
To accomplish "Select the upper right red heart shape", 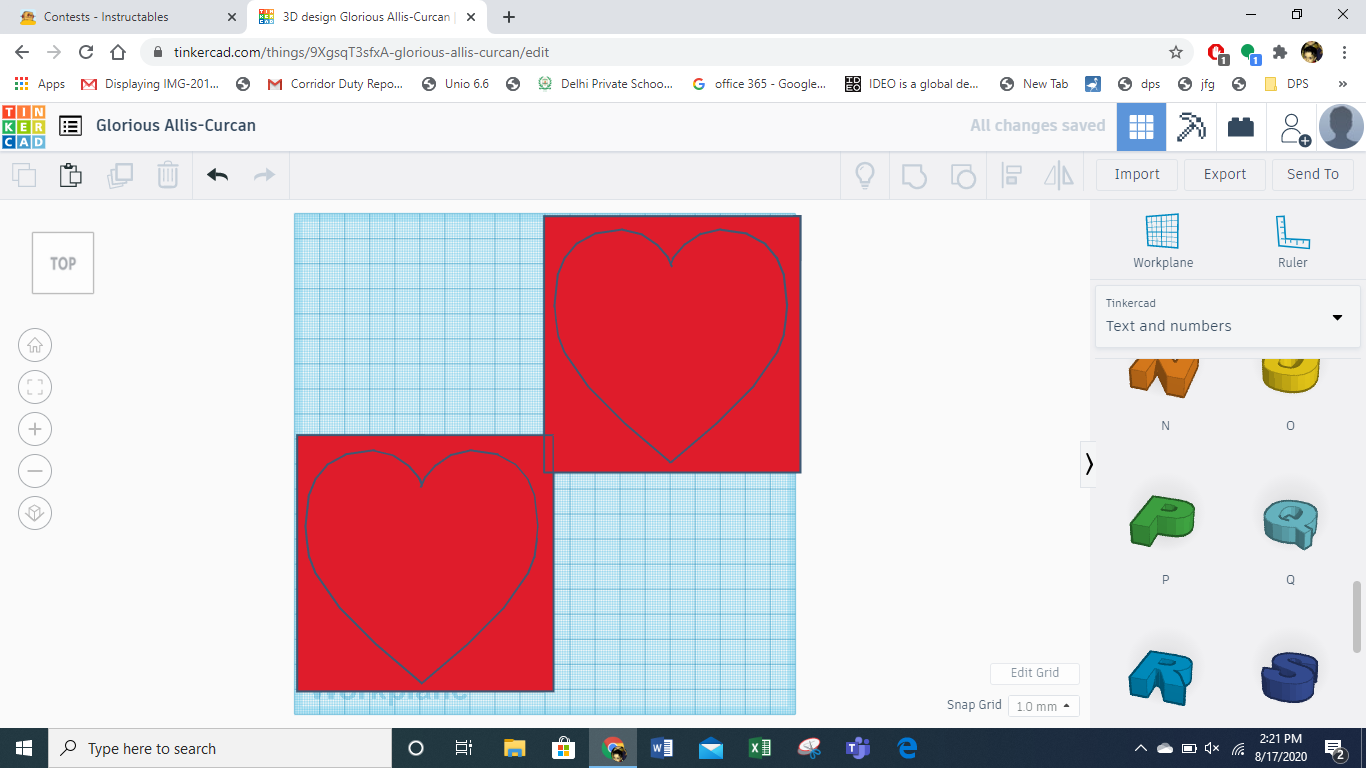I will [672, 343].
